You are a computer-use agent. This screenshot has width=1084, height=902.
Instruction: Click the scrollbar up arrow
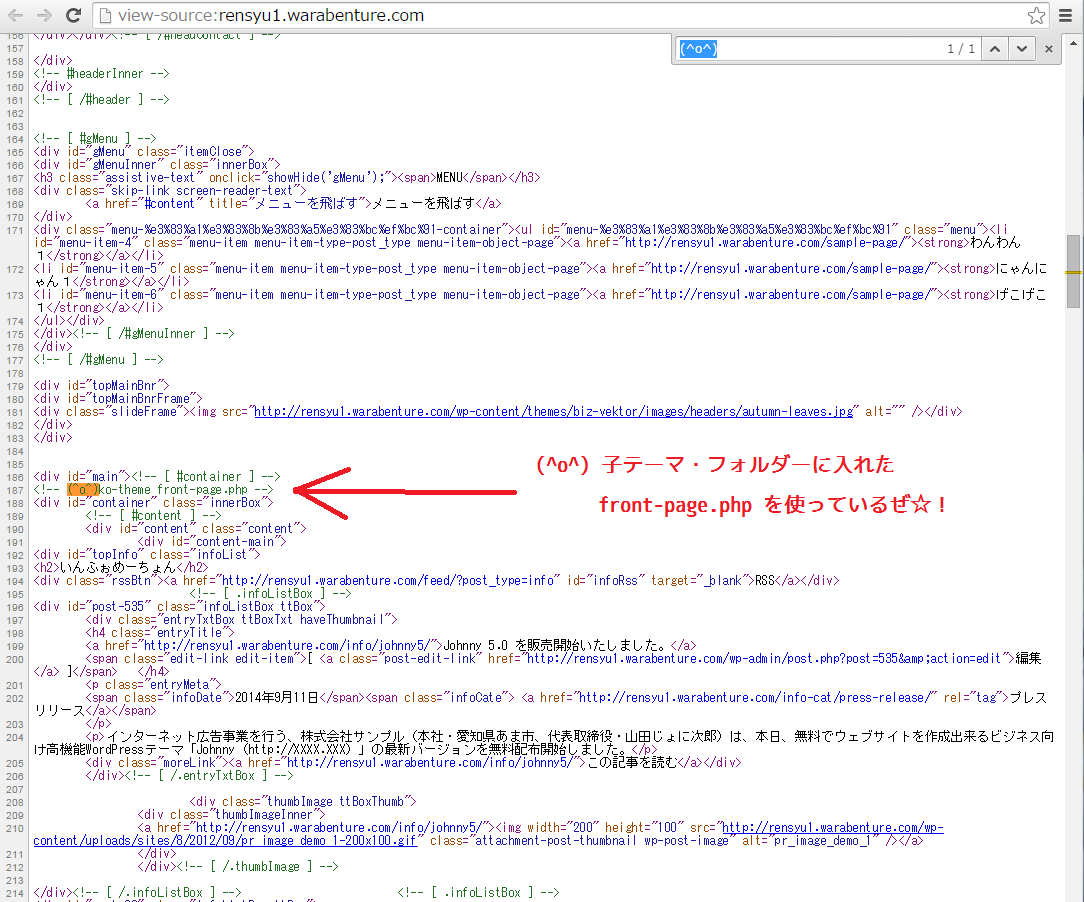[1073, 43]
